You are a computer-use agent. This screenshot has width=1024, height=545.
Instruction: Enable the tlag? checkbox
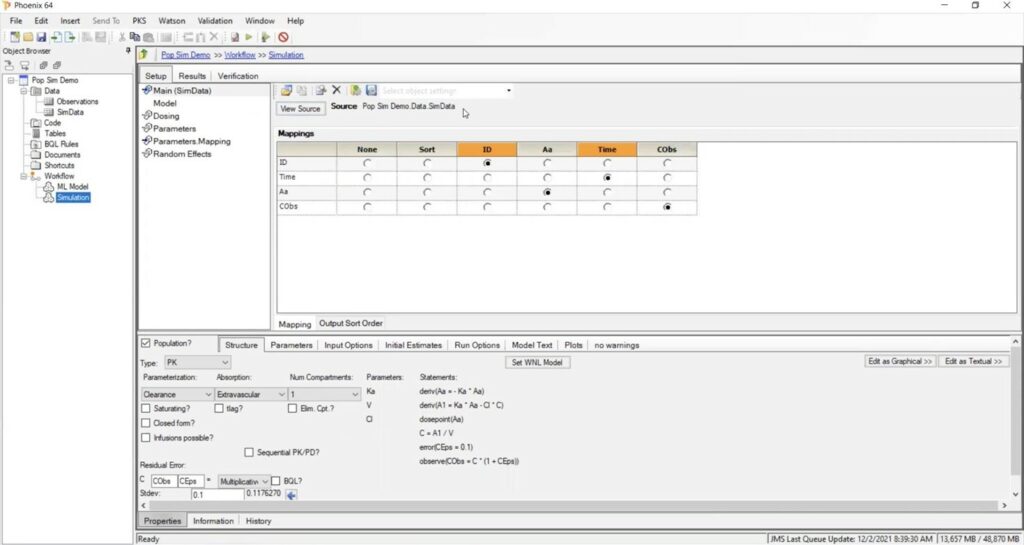[x=219, y=409]
